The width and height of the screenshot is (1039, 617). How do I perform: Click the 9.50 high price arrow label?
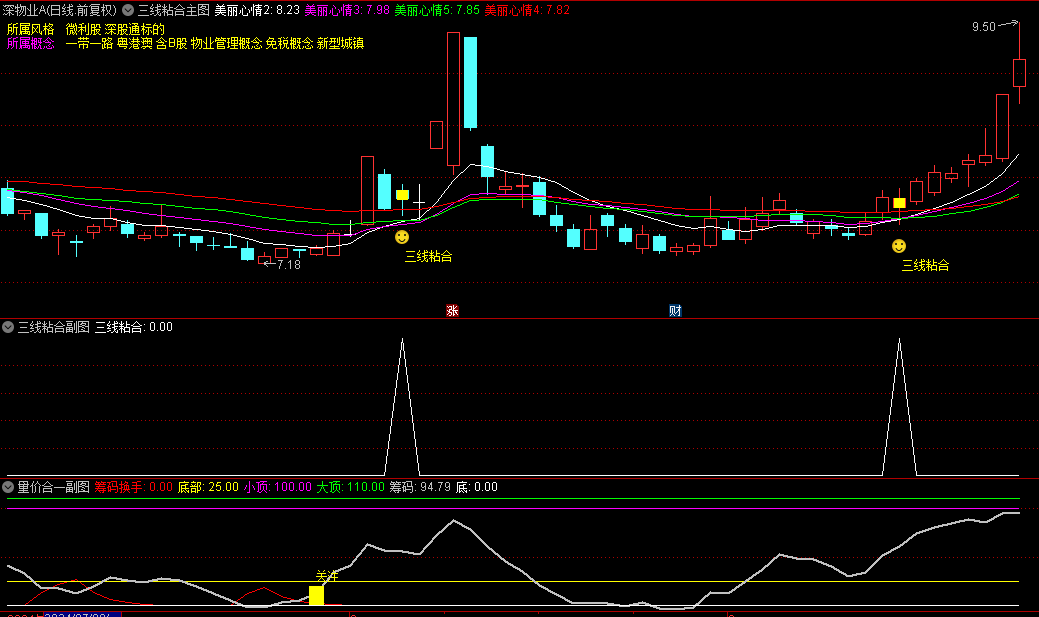(x=984, y=27)
